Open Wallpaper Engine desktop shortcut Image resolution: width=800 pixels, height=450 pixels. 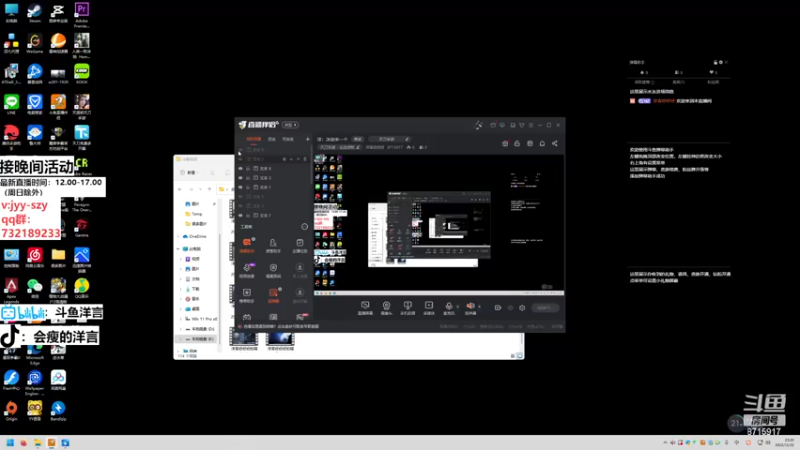coord(35,382)
